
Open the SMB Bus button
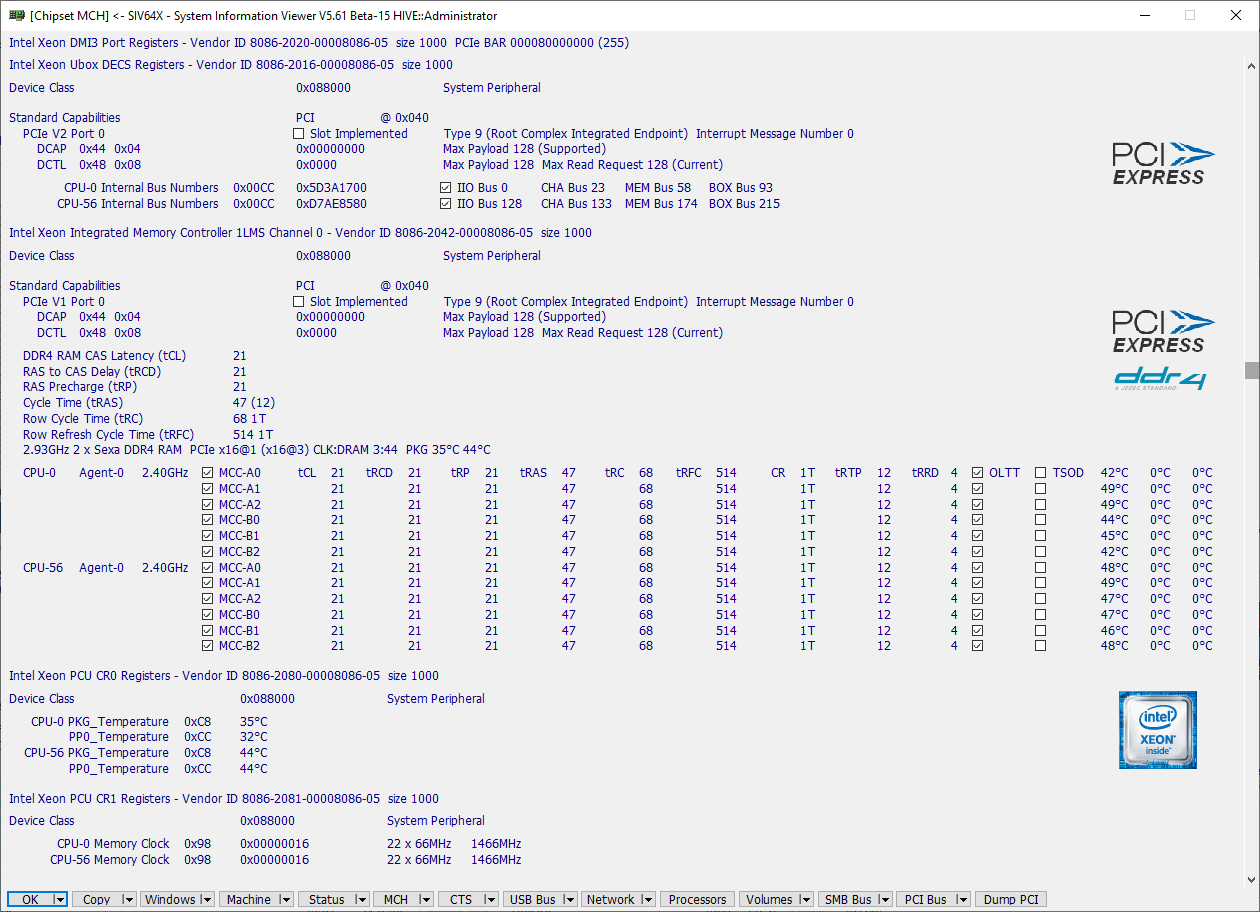[x=856, y=900]
